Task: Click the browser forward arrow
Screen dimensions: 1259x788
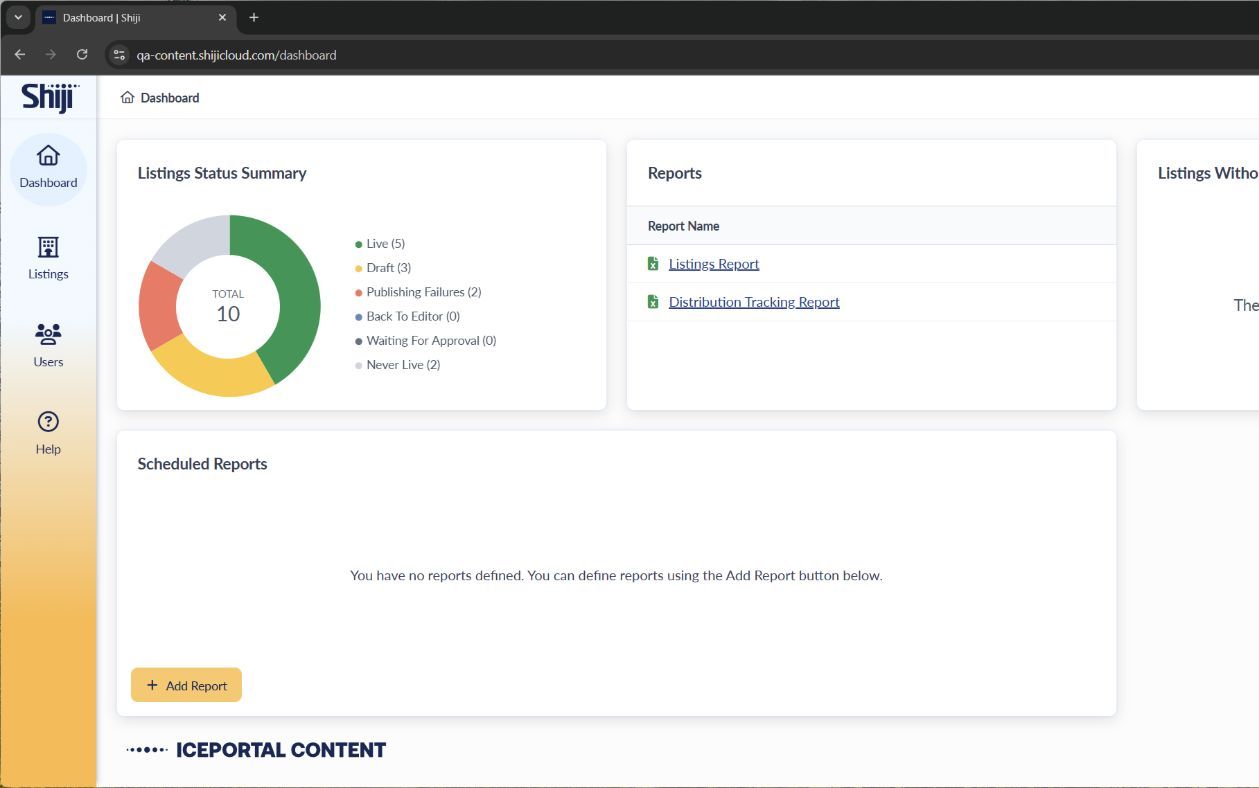Action: (x=51, y=54)
